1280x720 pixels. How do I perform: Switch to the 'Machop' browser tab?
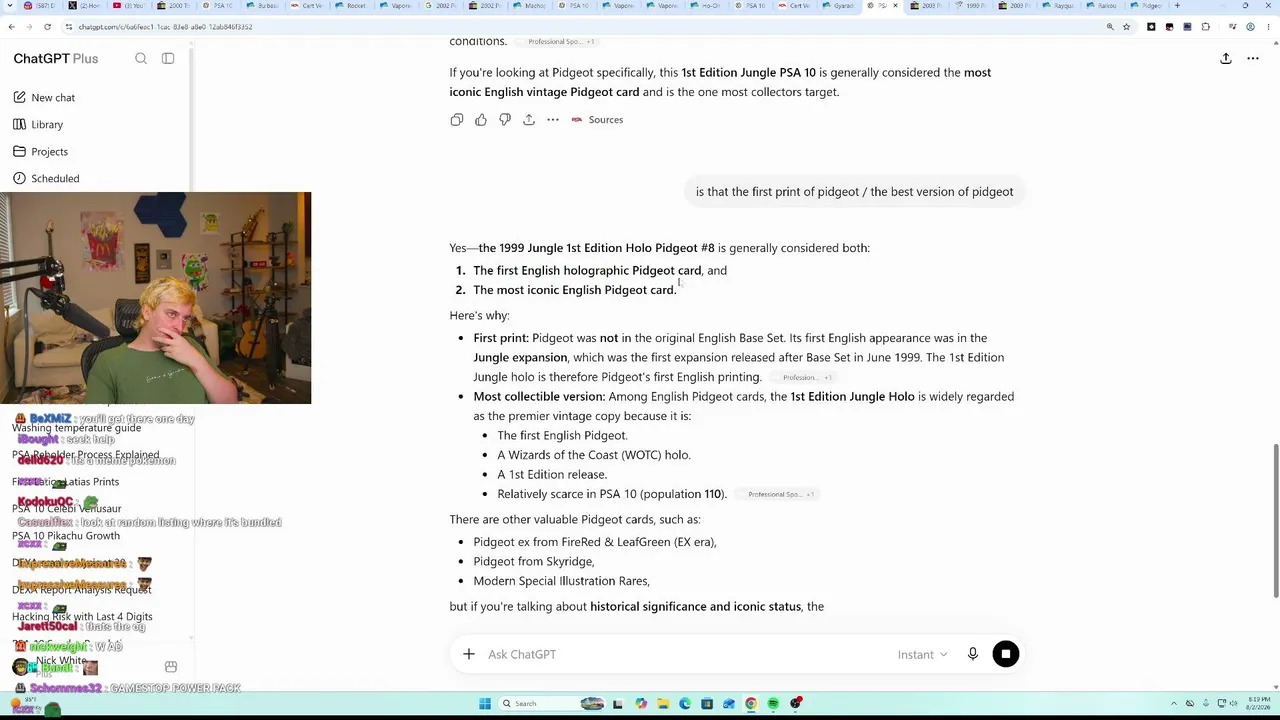[x=528, y=6]
